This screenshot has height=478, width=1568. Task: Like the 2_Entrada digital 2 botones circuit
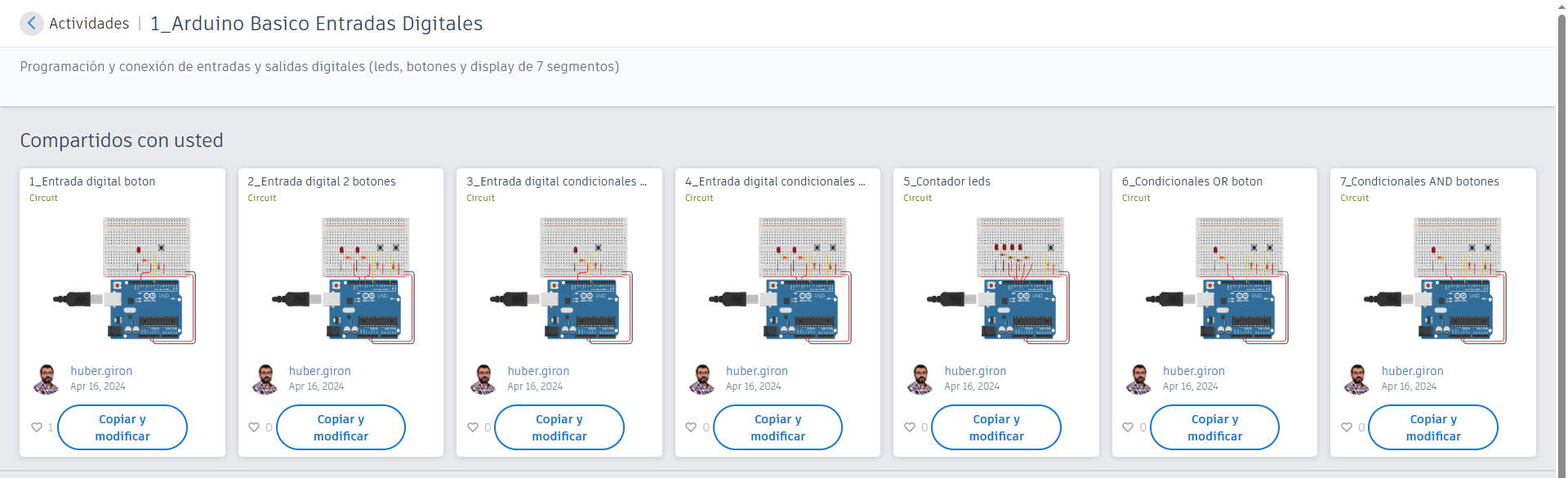[255, 427]
